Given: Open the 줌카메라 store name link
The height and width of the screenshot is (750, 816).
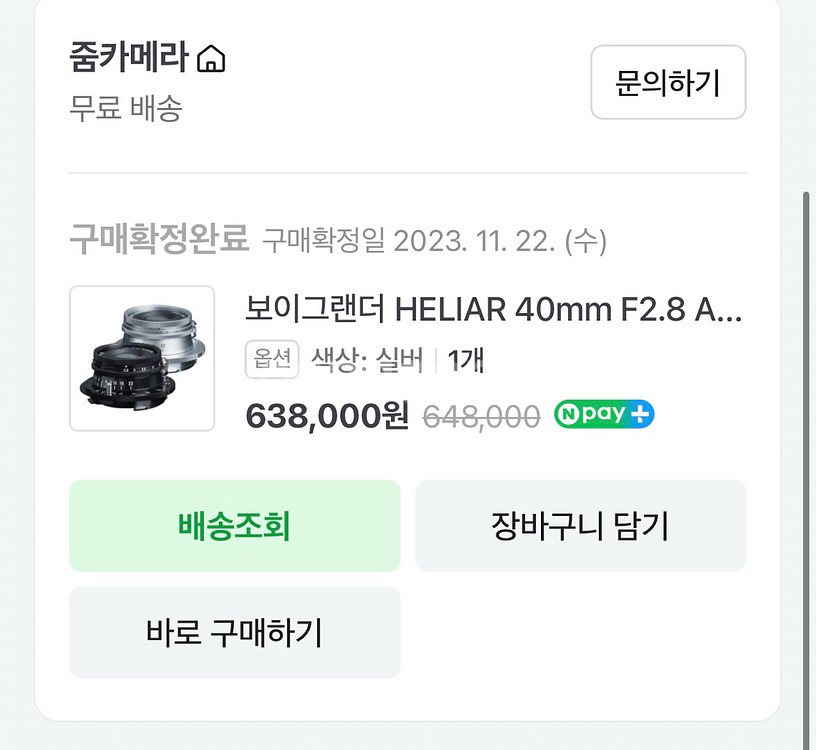Looking at the screenshot, I should click(x=128, y=58).
